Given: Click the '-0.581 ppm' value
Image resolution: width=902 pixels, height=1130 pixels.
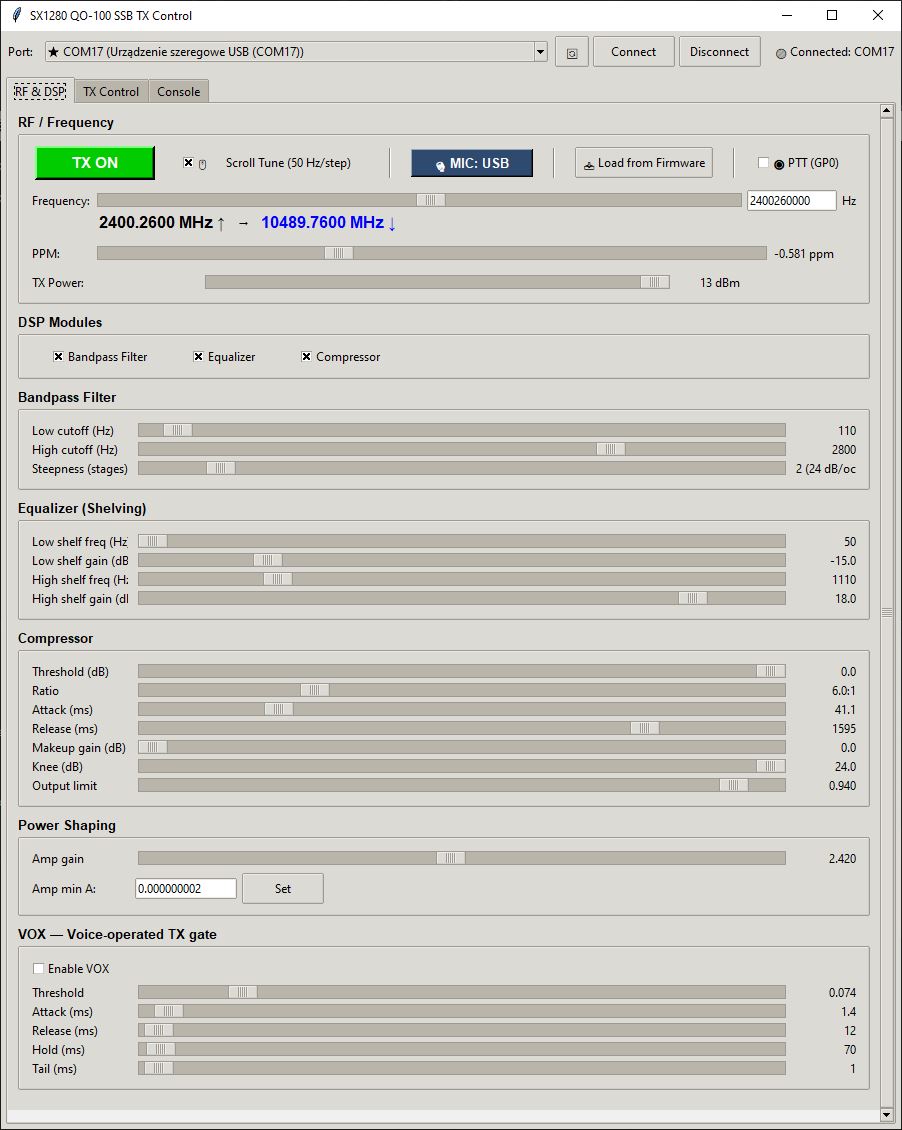Looking at the screenshot, I should click(x=804, y=254).
